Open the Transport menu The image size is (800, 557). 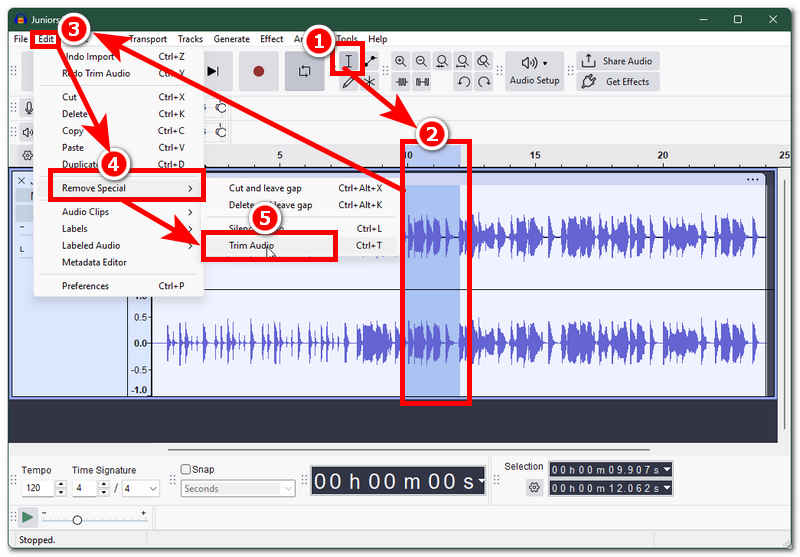tap(147, 39)
